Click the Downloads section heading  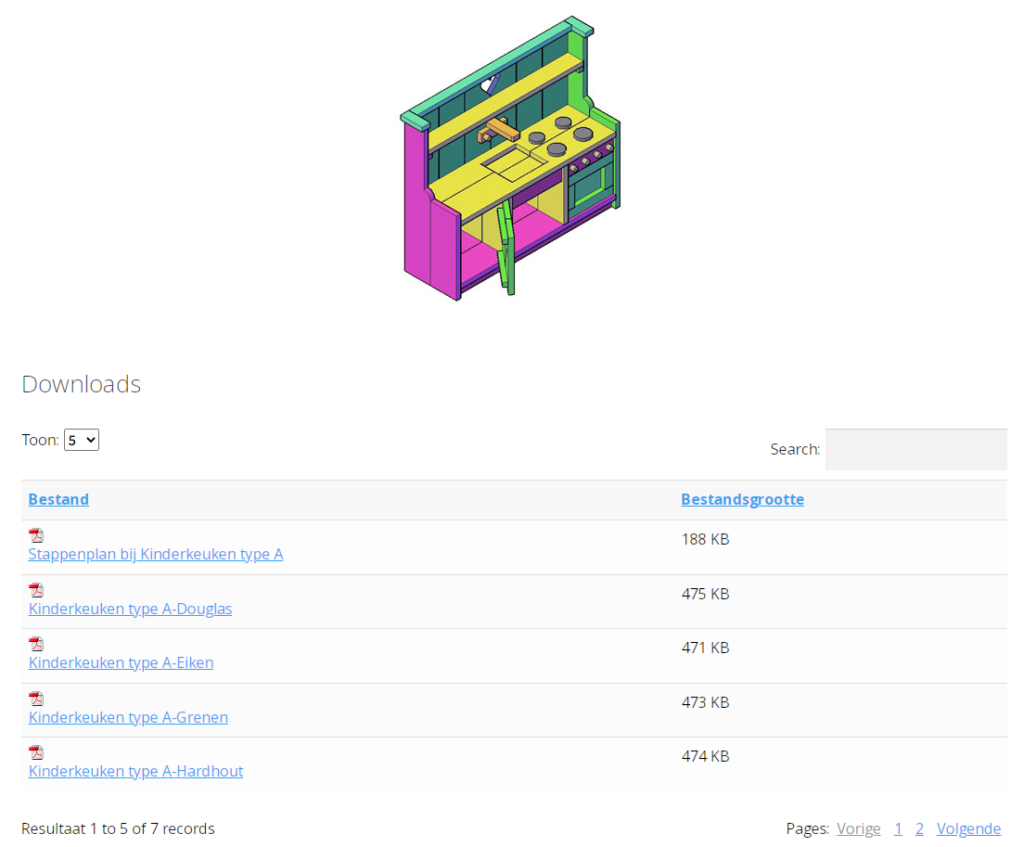pyautogui.click(x=81, y=384)
